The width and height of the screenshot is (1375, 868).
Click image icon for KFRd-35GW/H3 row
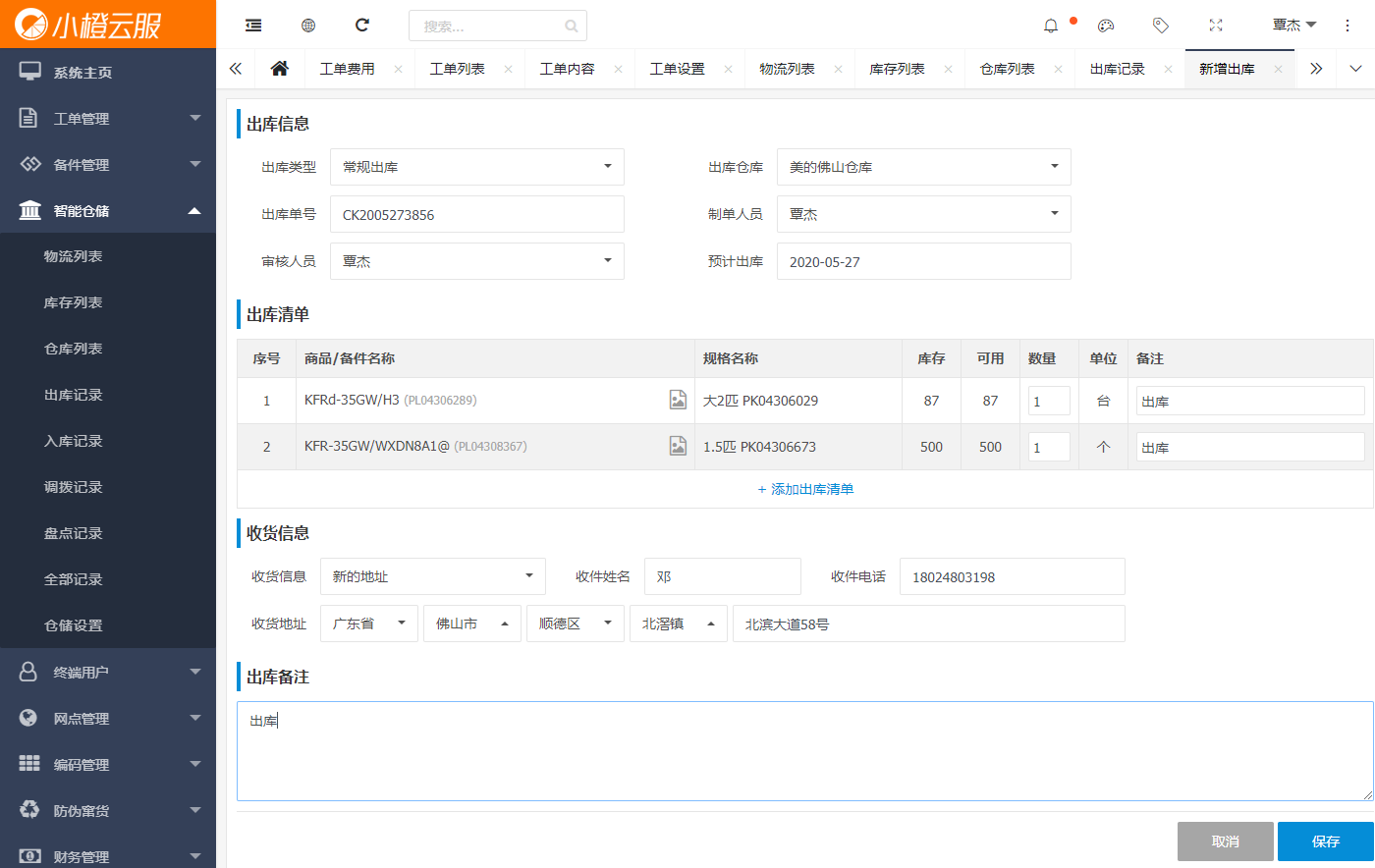tap(678, 400)
